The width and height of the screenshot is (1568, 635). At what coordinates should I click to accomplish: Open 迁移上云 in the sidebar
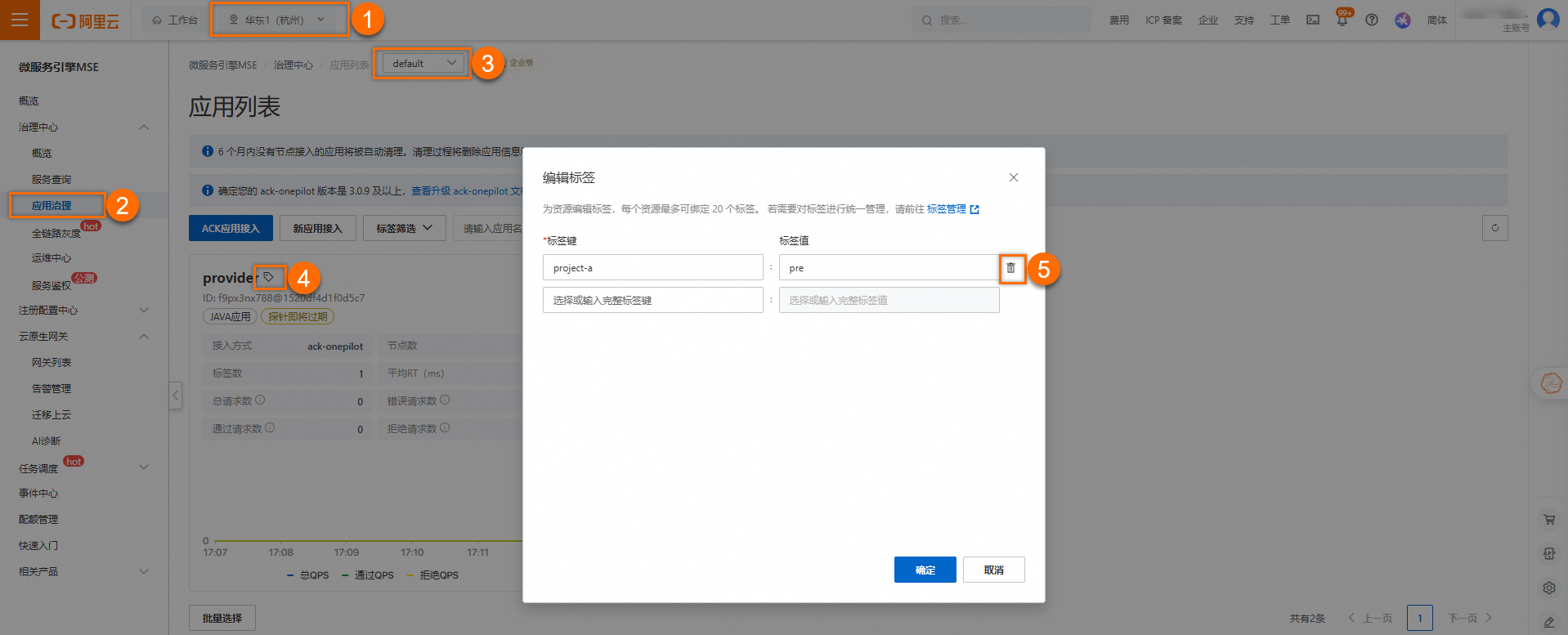[x=52, y=414]
